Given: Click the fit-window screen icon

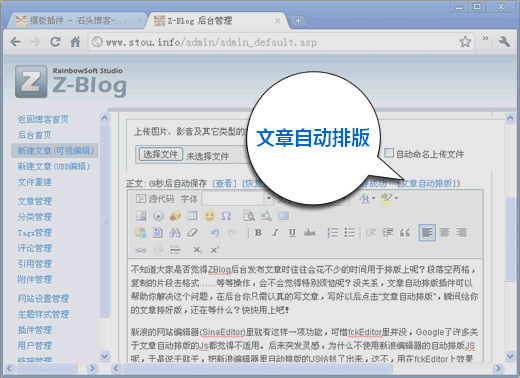Looking at the screenshot, I should pos(283,216).
